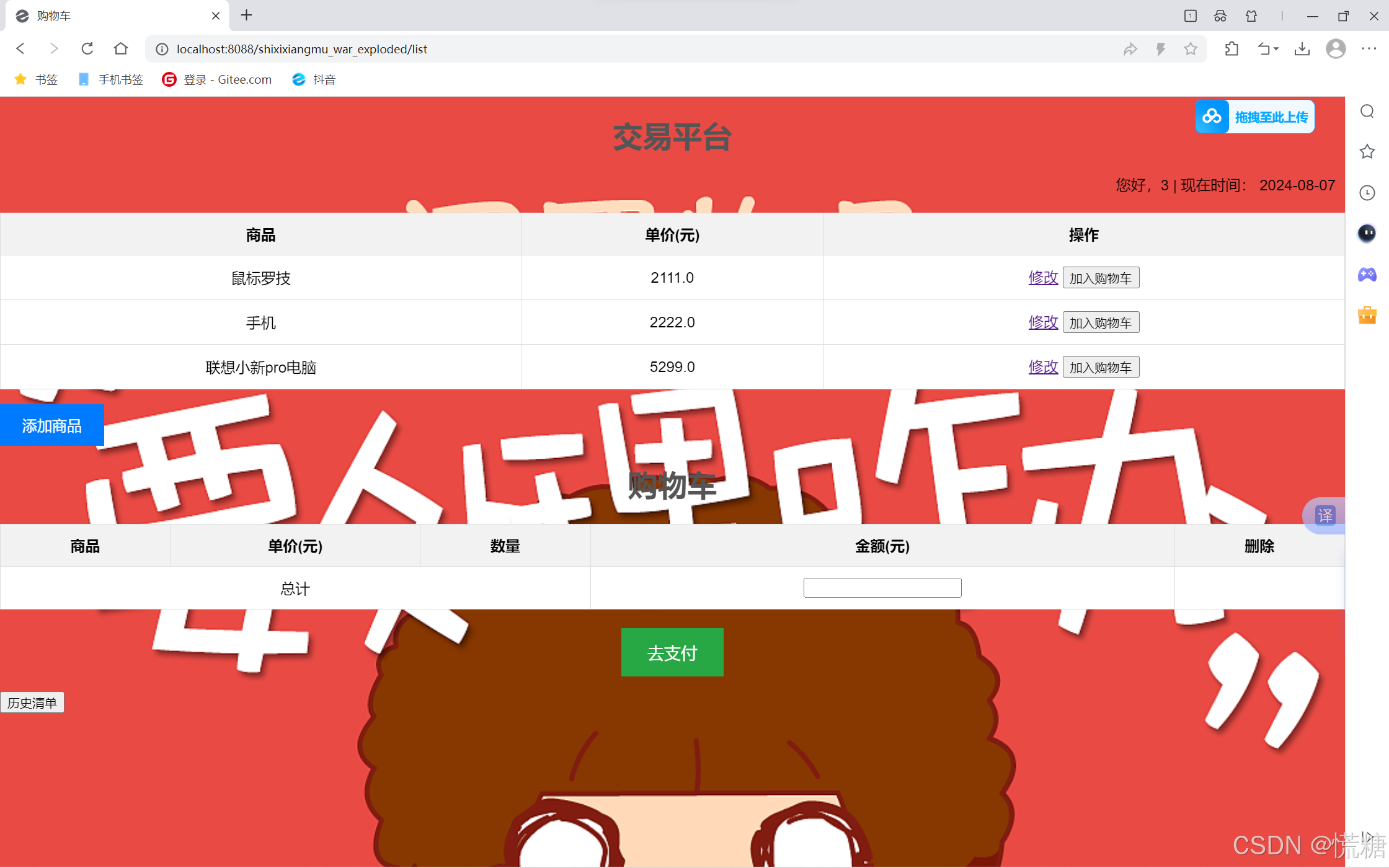
Task: Open the browser home page
Action: coord(121,48)
